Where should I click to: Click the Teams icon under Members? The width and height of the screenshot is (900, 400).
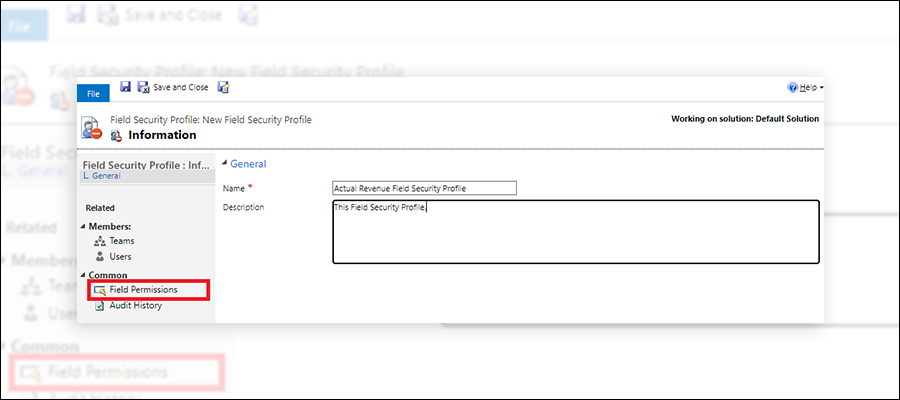(x=99, y=242)
